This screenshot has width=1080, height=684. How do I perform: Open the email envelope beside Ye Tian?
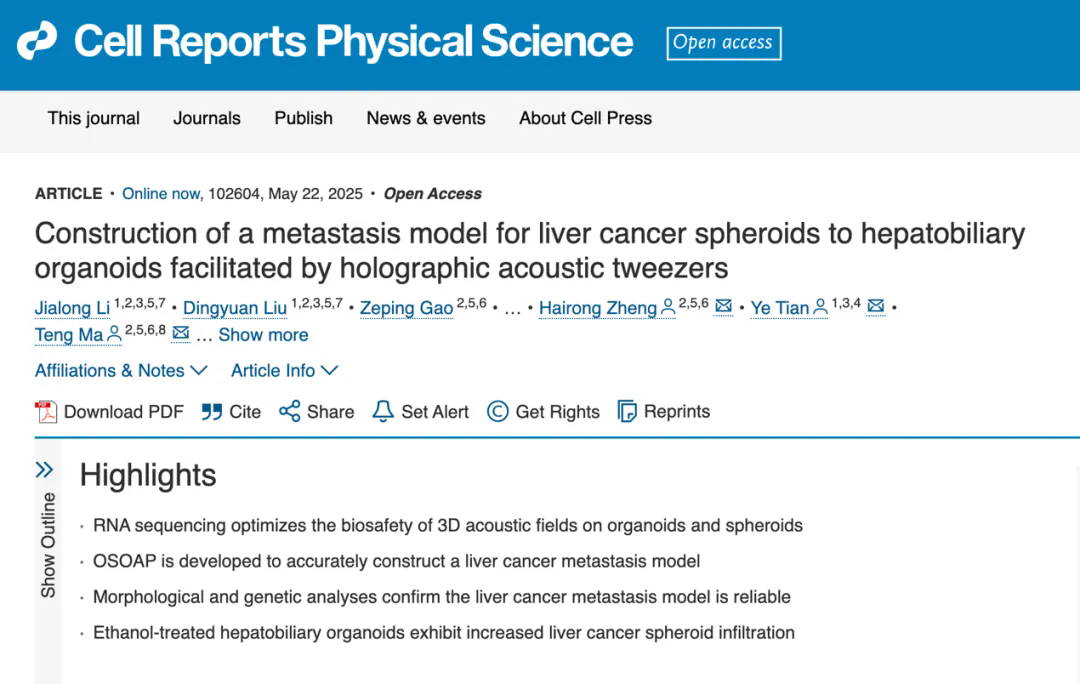click(876, 307)
